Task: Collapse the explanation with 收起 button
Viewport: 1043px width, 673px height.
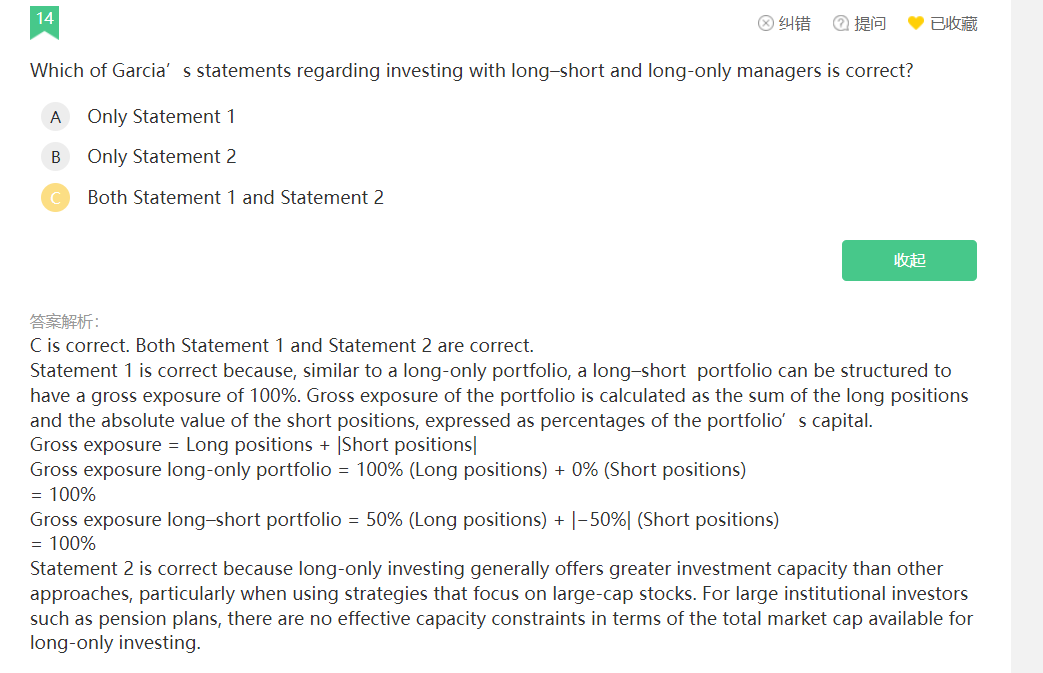Action: (909, 261)
